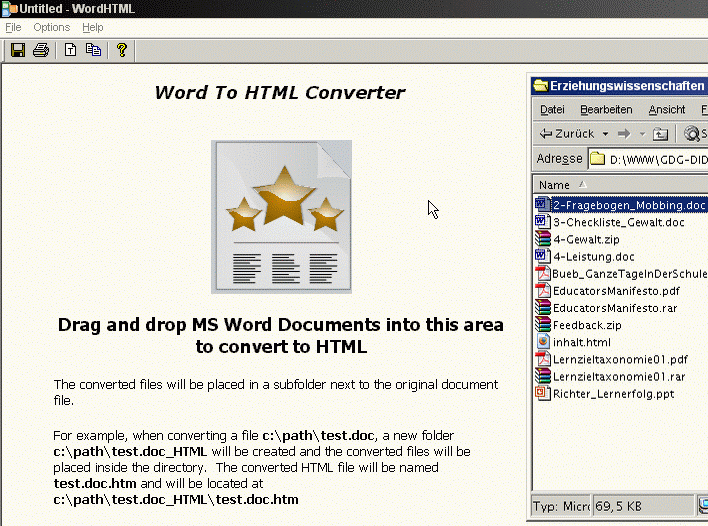Click the Save floppy disk toolbar icon
This screenshot has height=526, width=708.
(x=18, y=50)
